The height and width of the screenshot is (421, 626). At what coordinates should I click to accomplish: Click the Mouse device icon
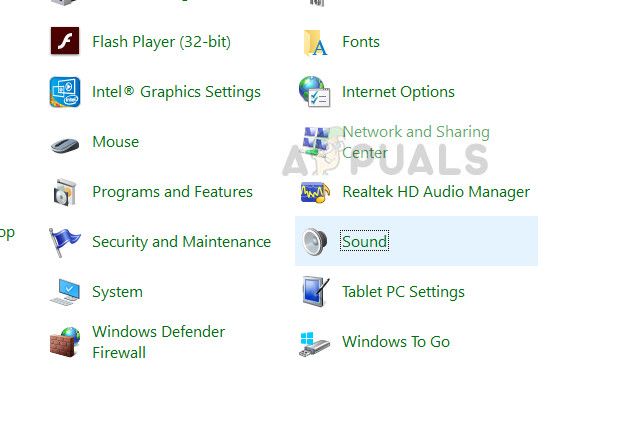[65, 145]
